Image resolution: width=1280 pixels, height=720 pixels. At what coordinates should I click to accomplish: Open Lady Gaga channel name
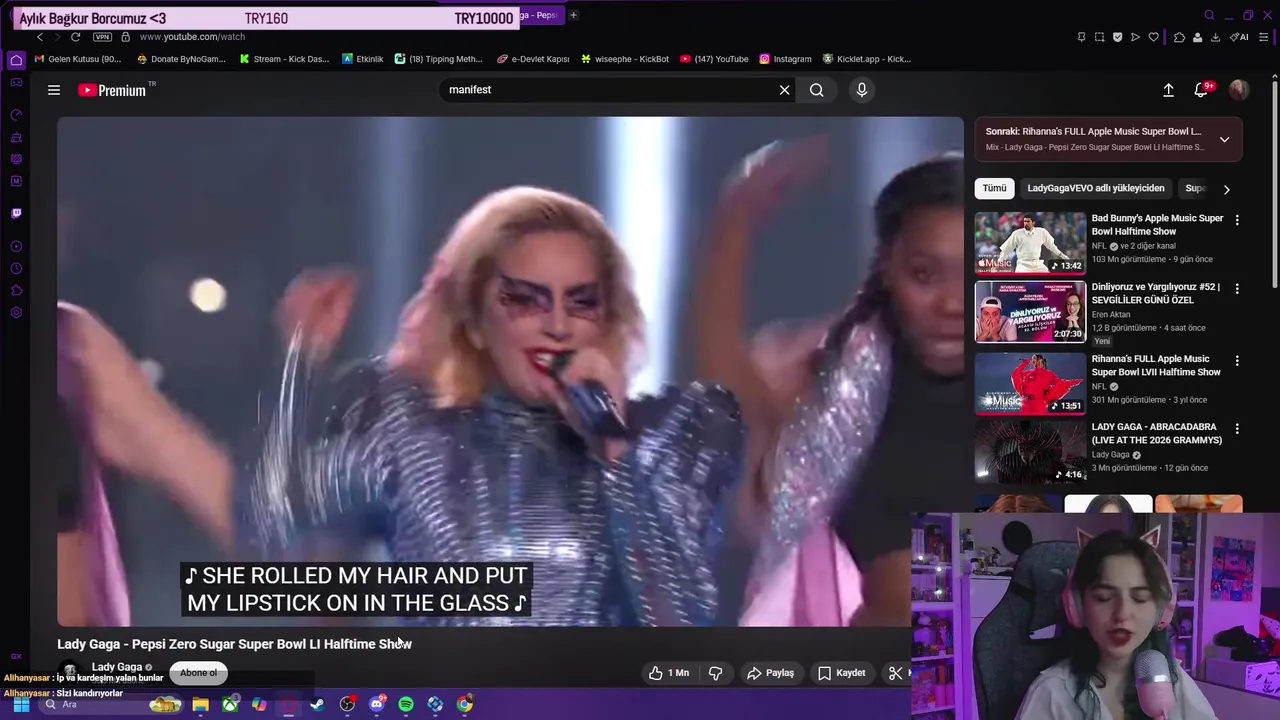point(117,667)
